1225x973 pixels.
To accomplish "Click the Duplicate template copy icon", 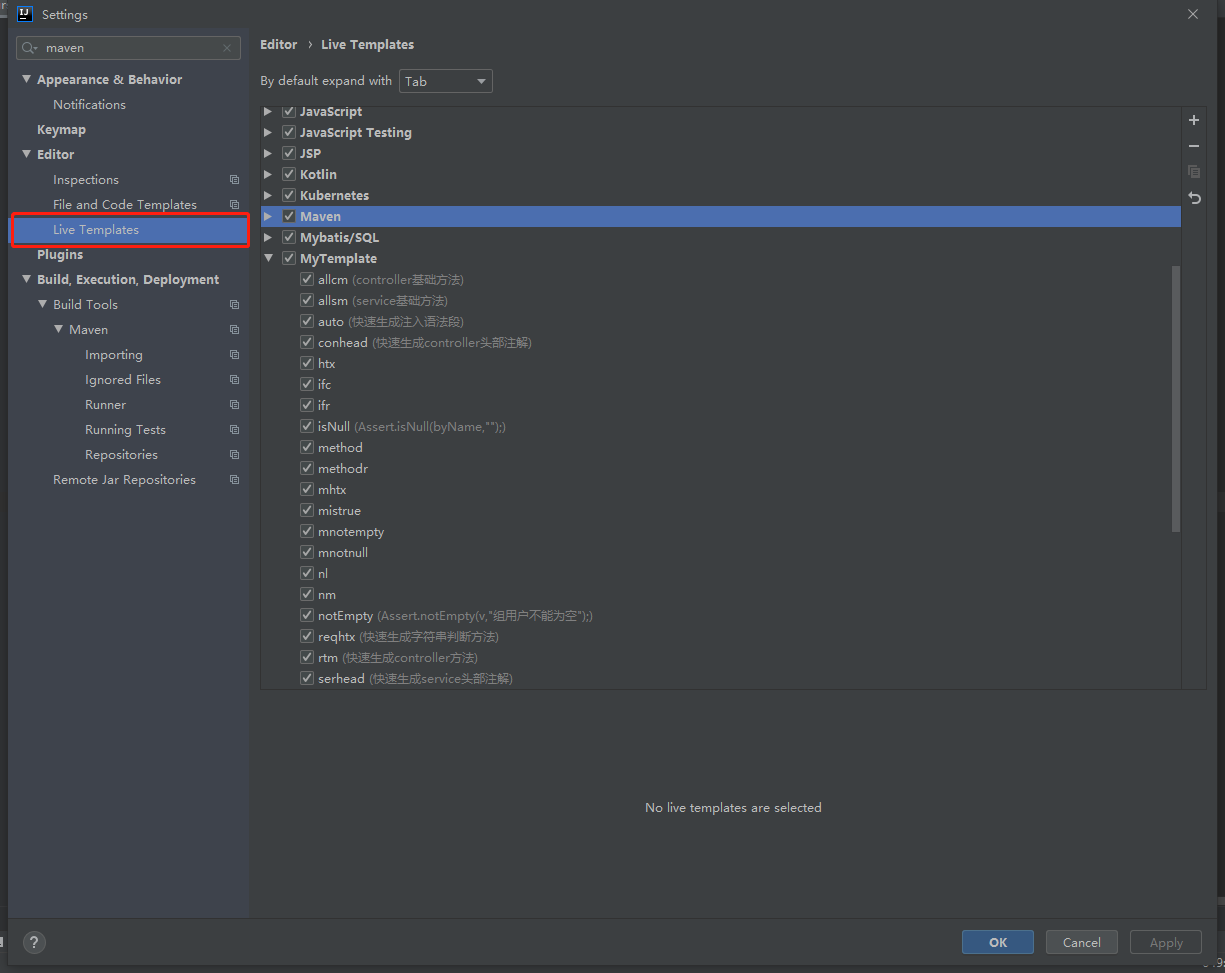I will [x=1194, y=172].
